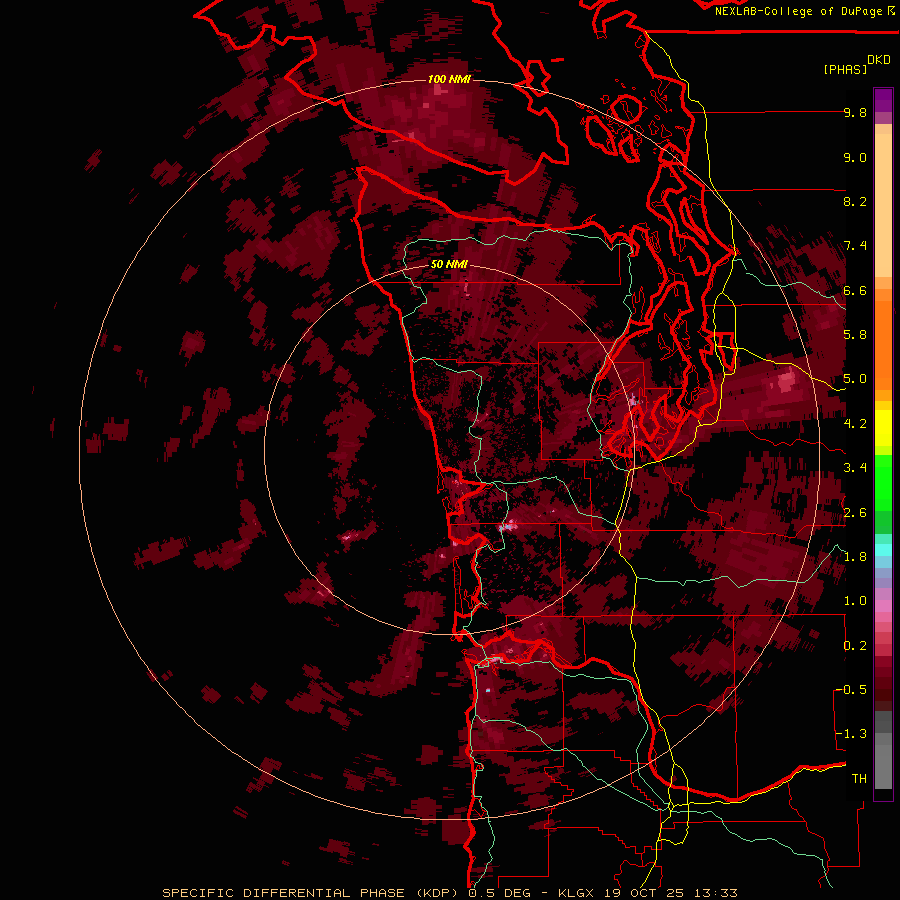Click the cyan segment of the color bar
Image resolution: width=900 pixels, height=900 pixels.
883,550
